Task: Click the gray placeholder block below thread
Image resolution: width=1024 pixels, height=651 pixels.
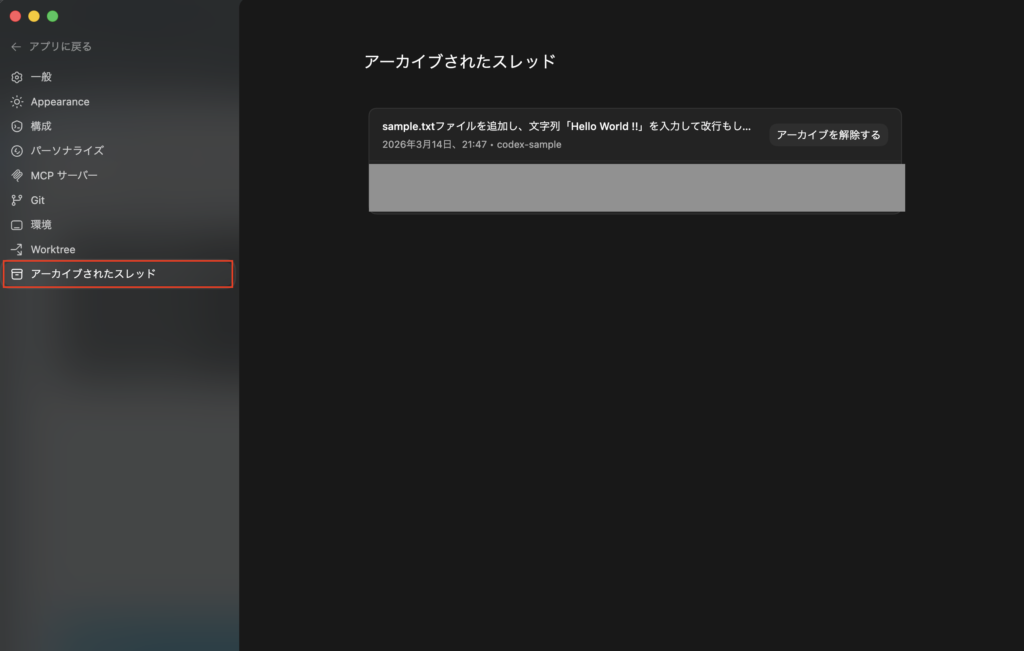Action: (636, 188)
